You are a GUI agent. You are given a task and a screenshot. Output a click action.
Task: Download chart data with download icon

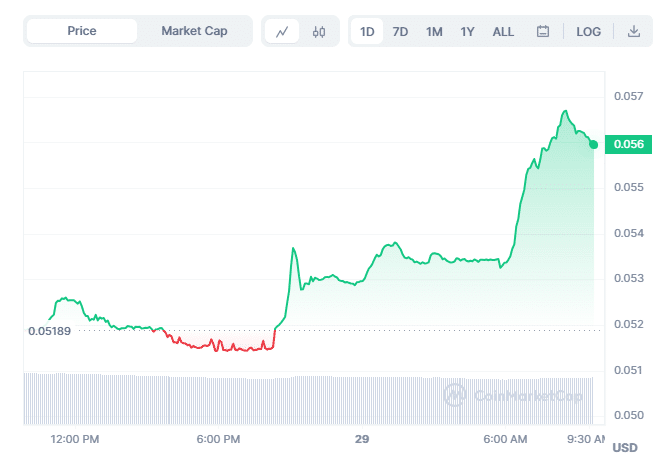click(x=634, y=31)
